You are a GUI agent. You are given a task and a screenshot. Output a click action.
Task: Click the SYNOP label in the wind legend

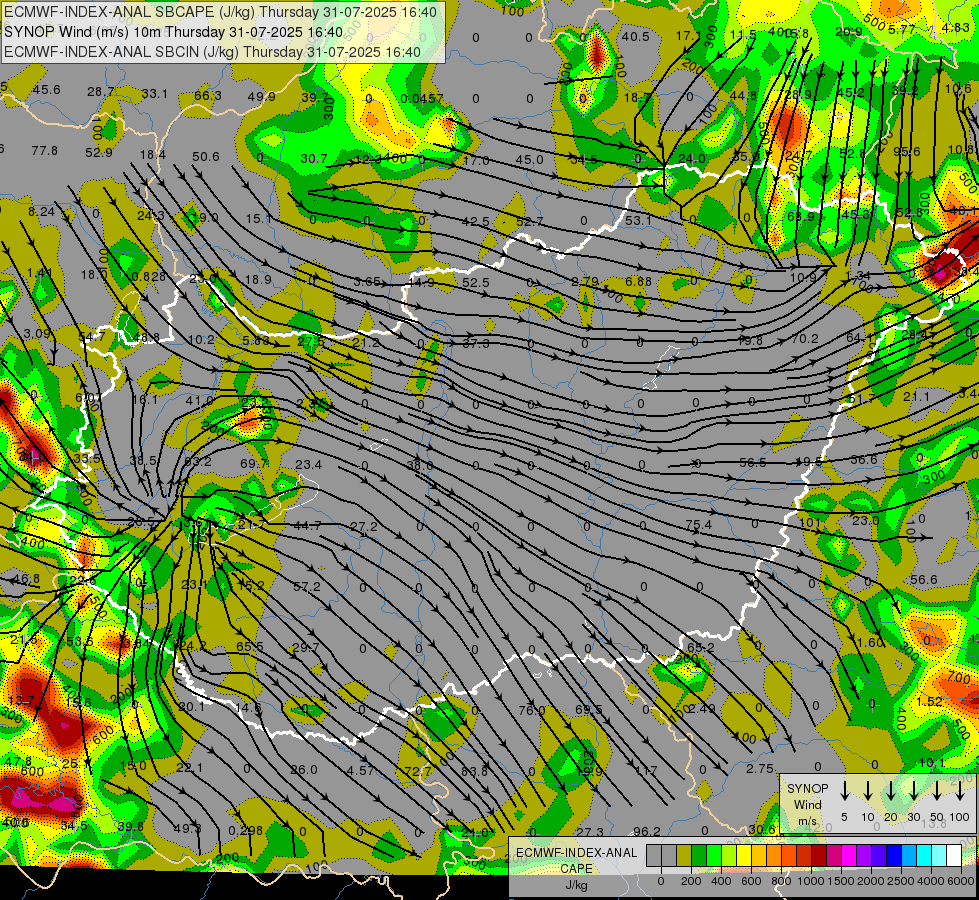[x=807, y=788]
